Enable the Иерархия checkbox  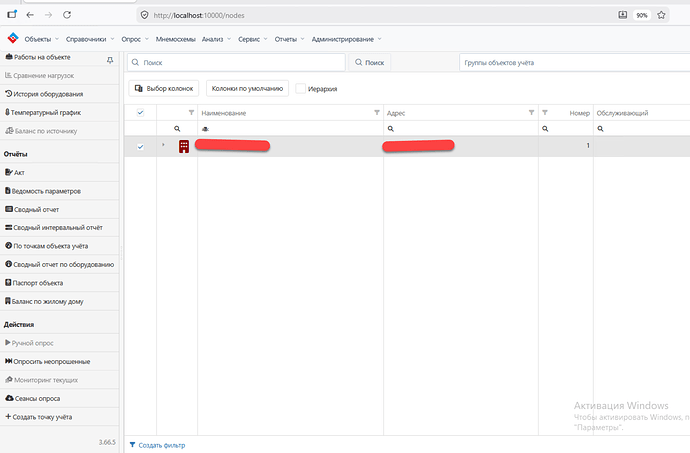(300, 88)
